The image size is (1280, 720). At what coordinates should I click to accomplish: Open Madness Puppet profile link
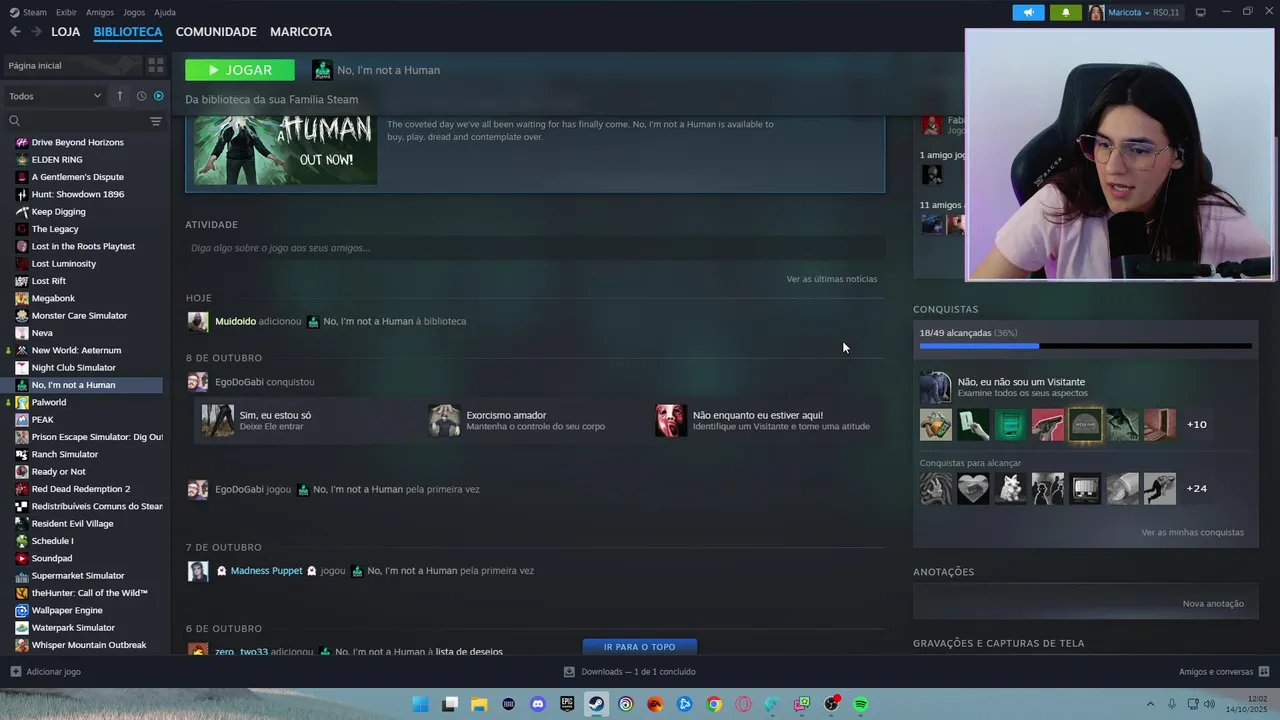(x=266, y=571)
